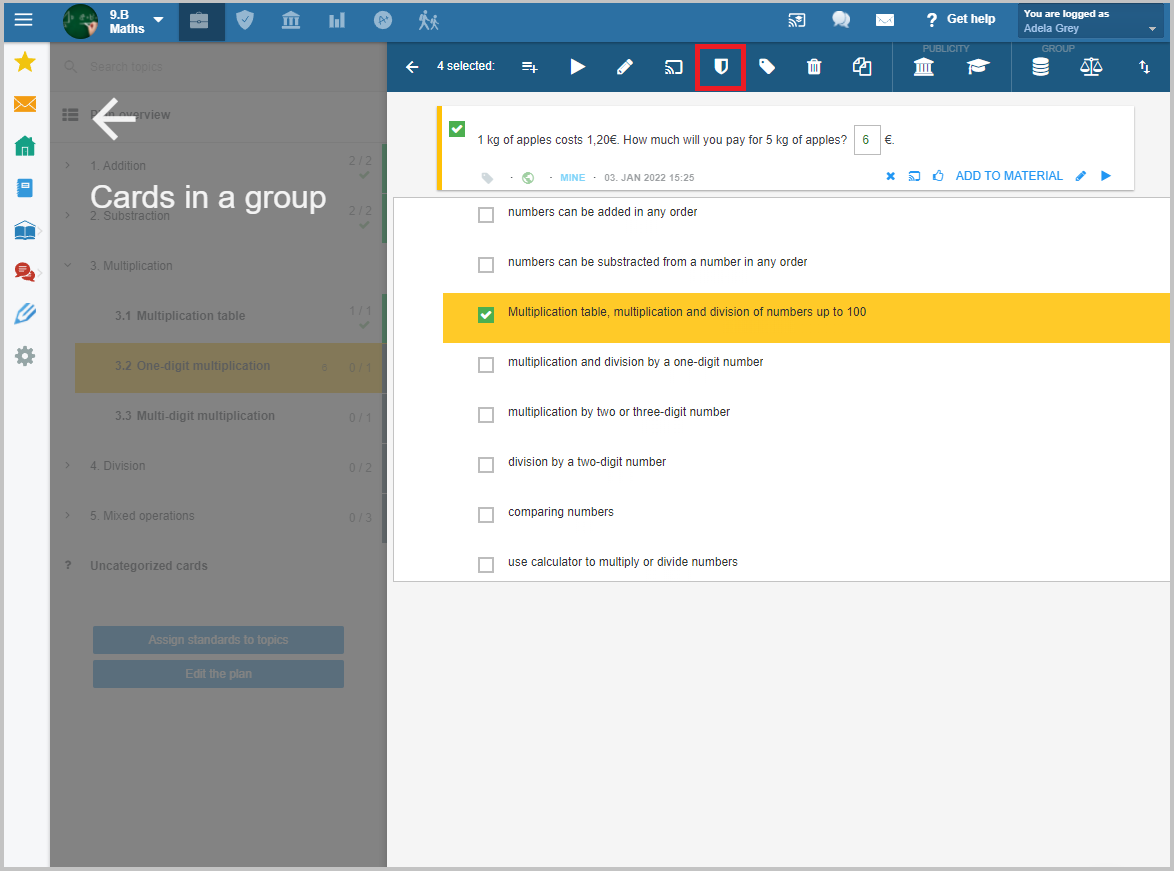Open the library building icon in top bar
Image resolution: width=1174 pixels, height=871 pixels.
click(x=291, y=20)
